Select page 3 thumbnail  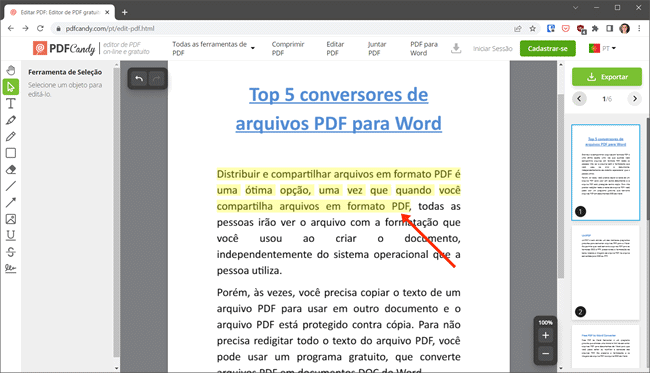click(x=606, y=347)
